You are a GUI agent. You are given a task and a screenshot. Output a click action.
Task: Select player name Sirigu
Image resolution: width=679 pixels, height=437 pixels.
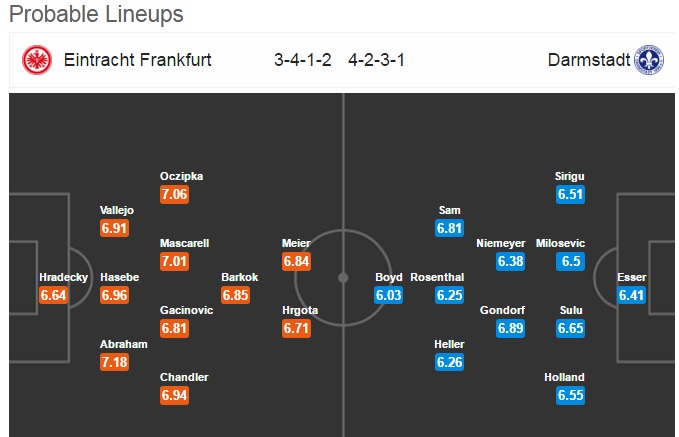pos(570,176)
